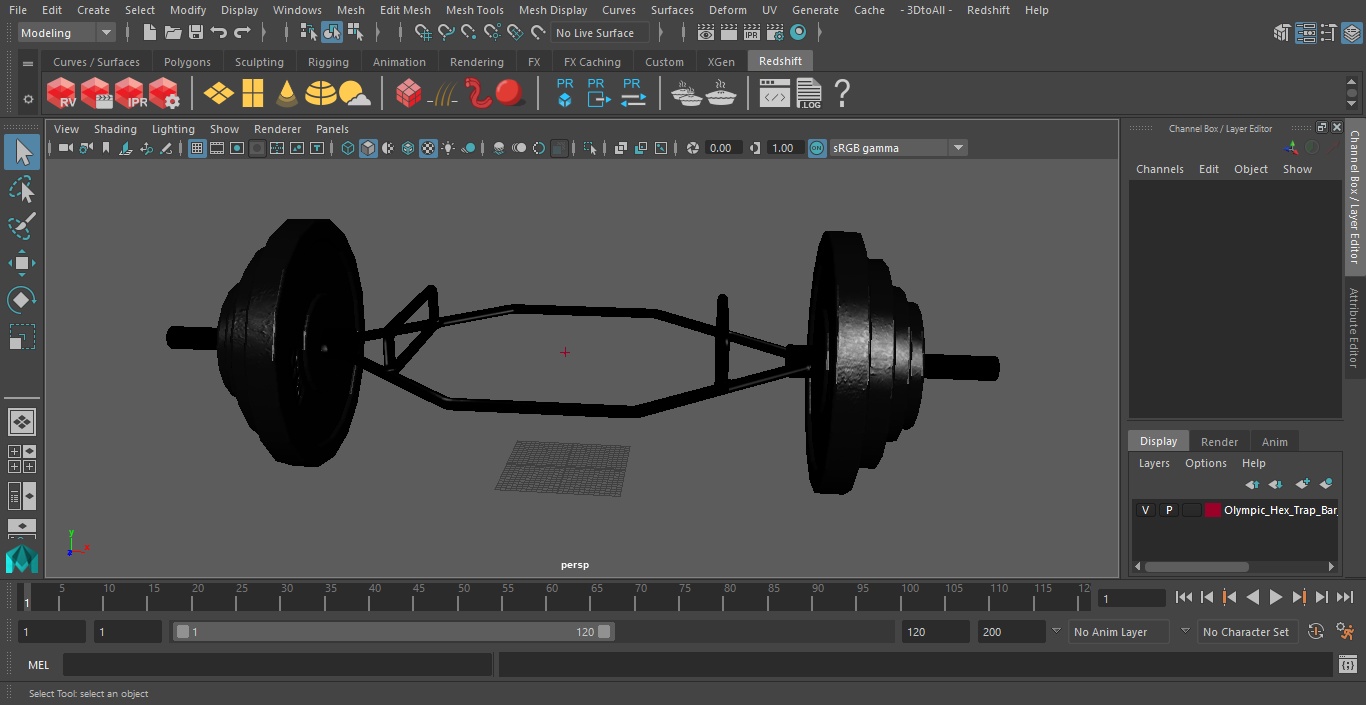
Task: Play the animation forwards
Action: [1276, 597]
